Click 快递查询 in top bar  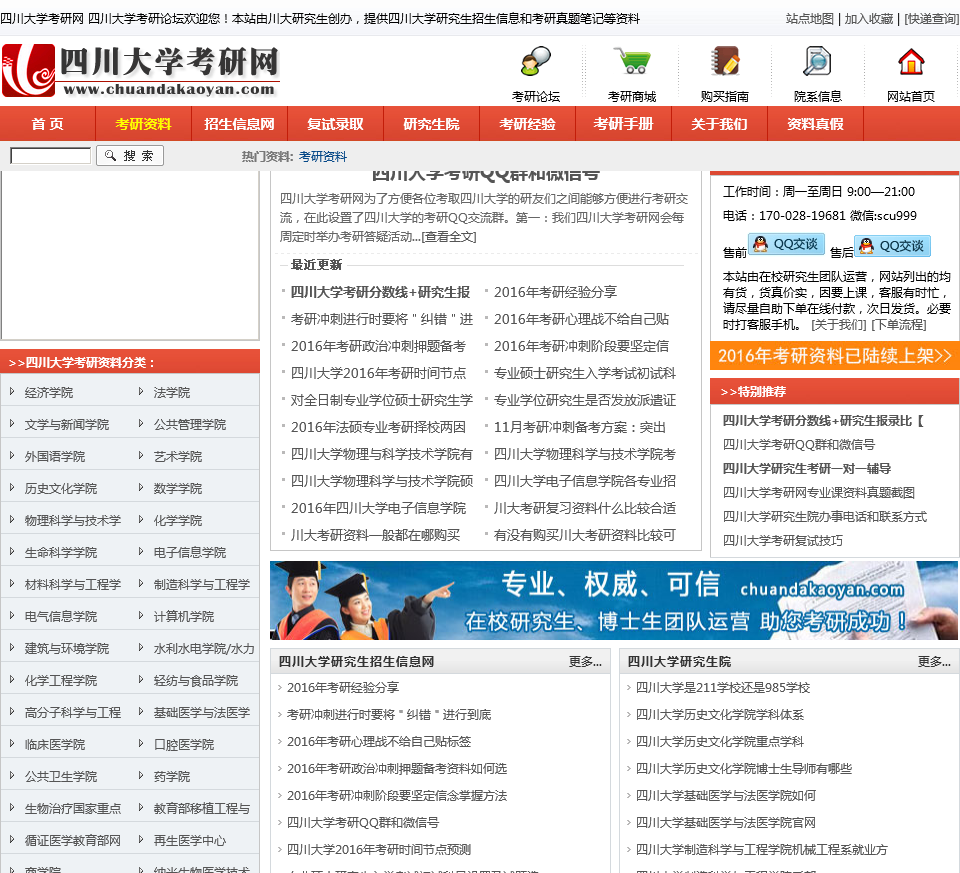point(932,19)
